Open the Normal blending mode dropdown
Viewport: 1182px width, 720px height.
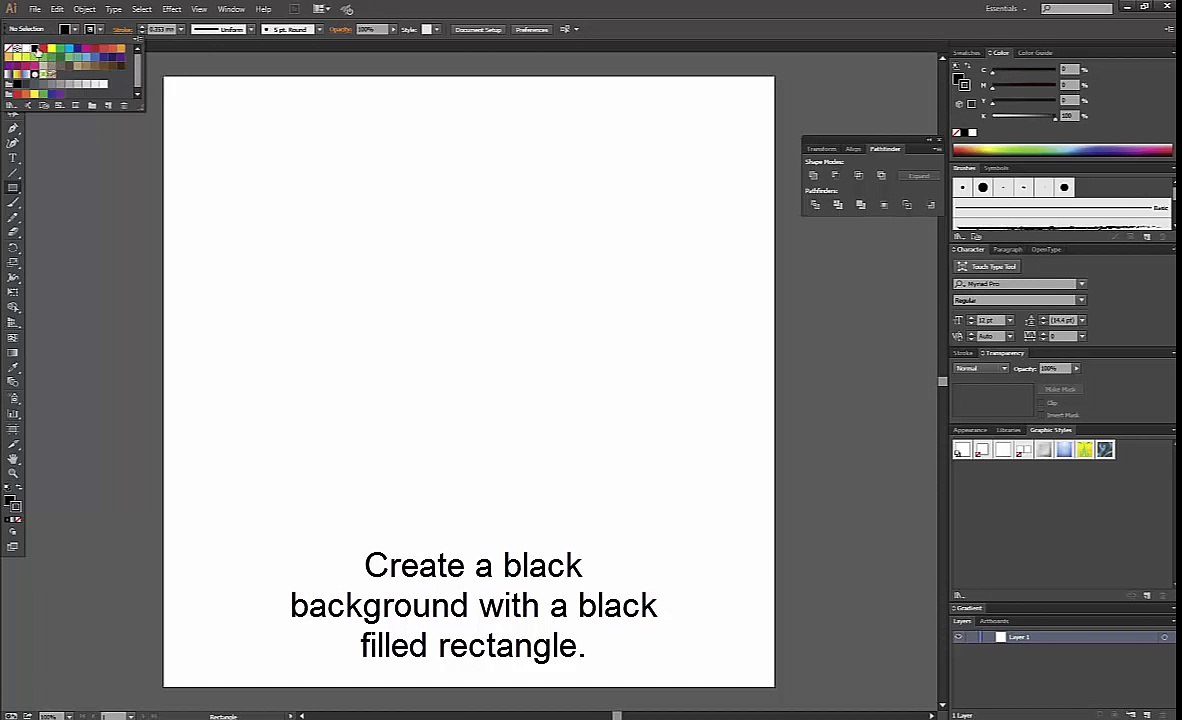tap(981, 369)
